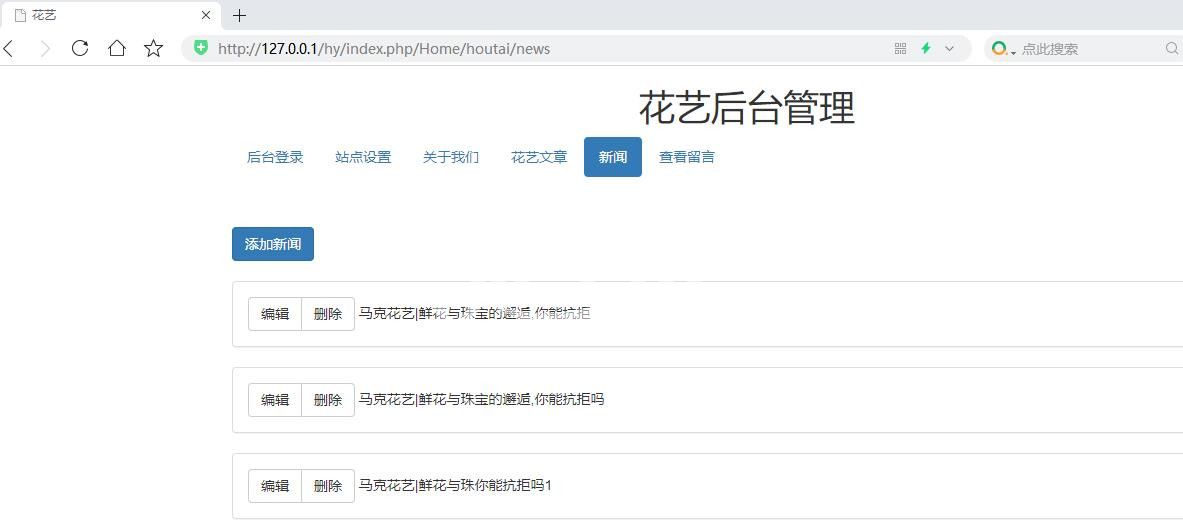
Task: Click the refresh page icon
Action: click(x=80, y=48)
